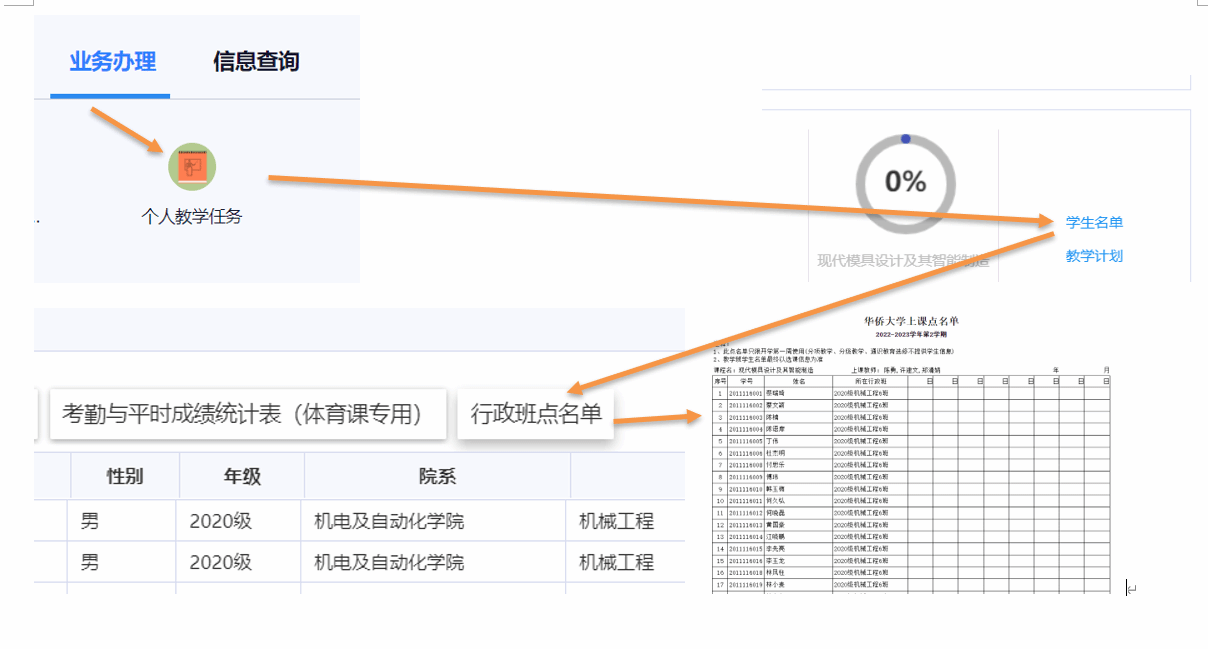The height and width of the screenshot is (649, 1208).
Task: Click the 性别 column header
Action: [125, 476]
